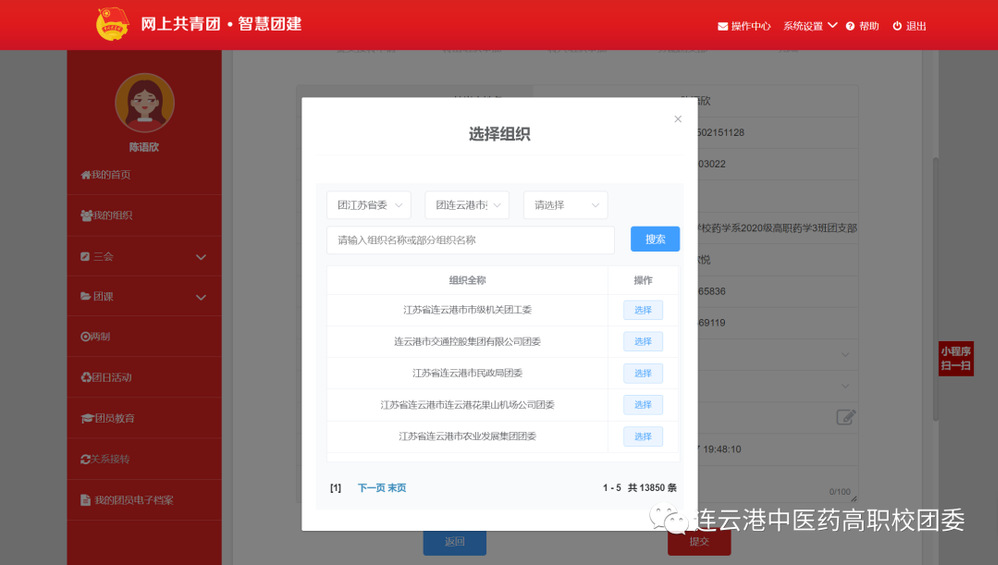998x565 pixels.
Task: Click the blue 搜索 button
Action: click(655, 239)
